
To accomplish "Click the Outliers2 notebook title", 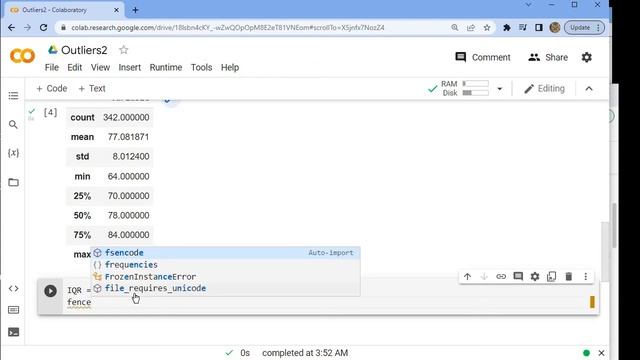I will [84, 50].
